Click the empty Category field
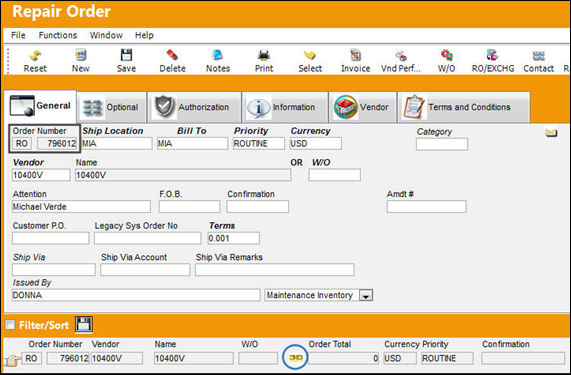Image resolution: width=571 pixels, height=375 pixels. [x=442, y=144]
